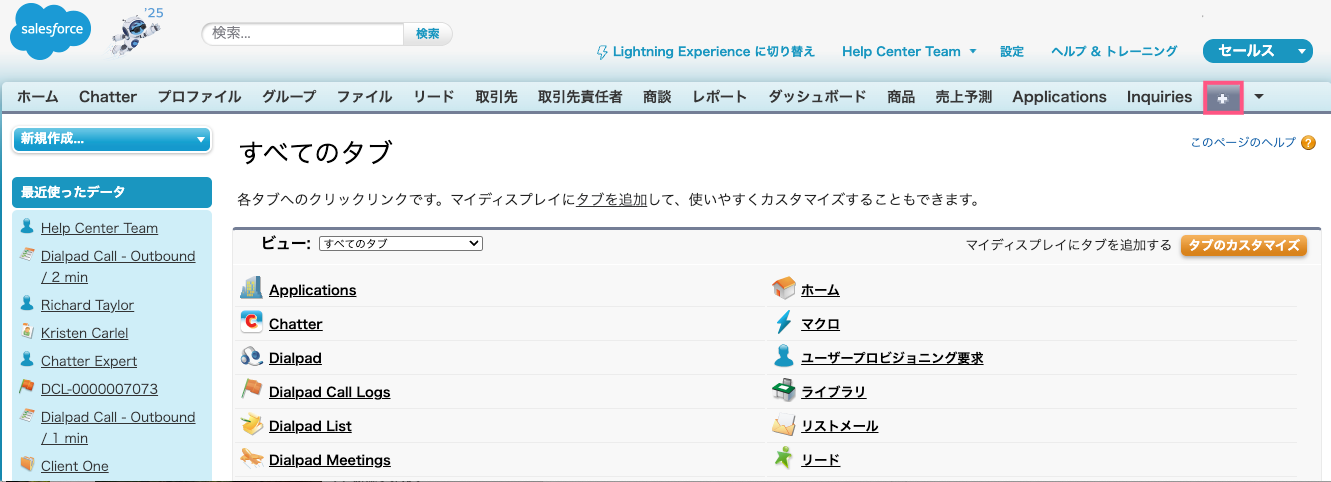Open the プロファイル tab
Screen dimensions: 1331x482
point(199,97)
